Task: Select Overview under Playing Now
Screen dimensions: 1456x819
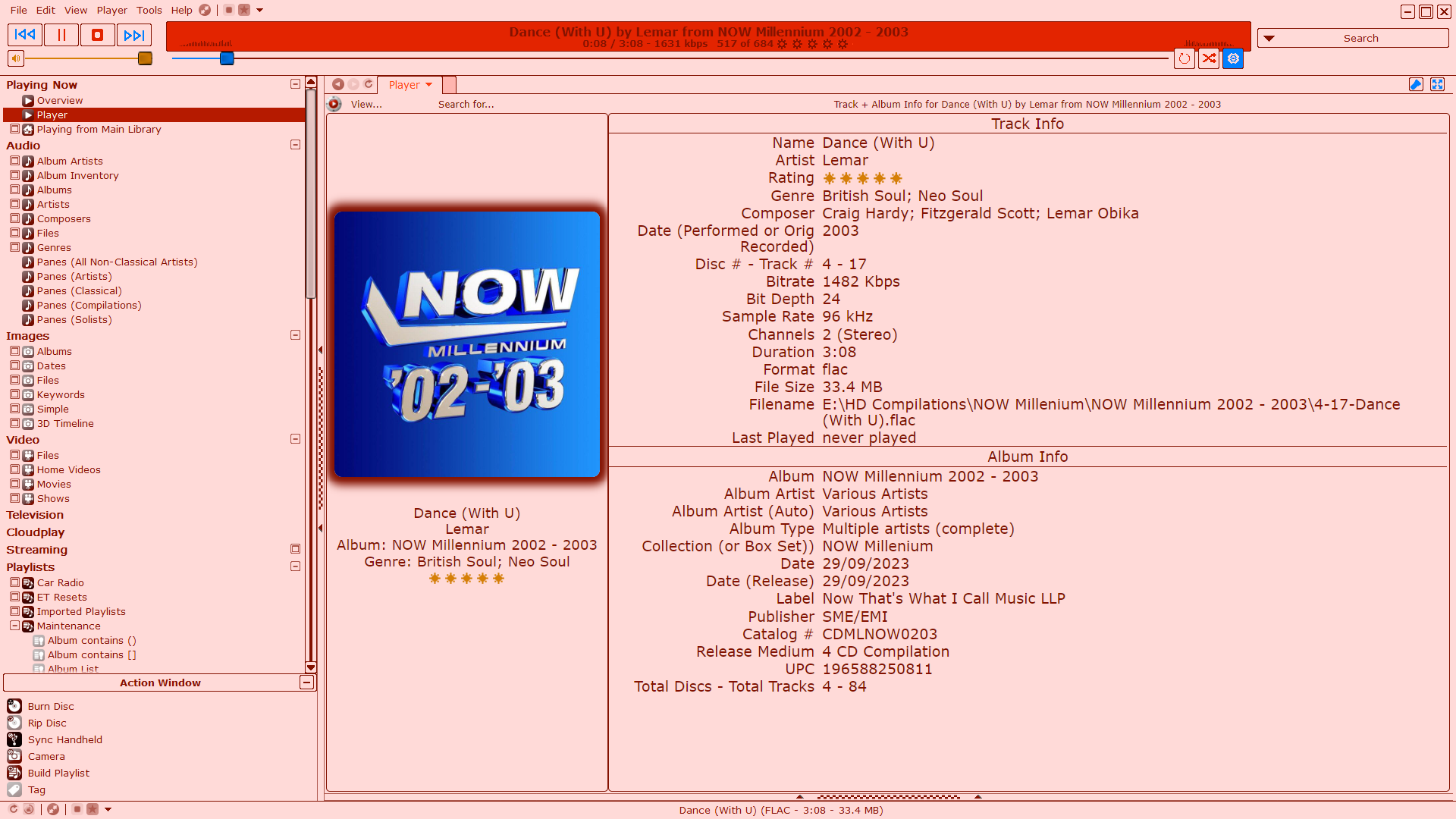Action: pyautogui.click(x=60, y=100)
